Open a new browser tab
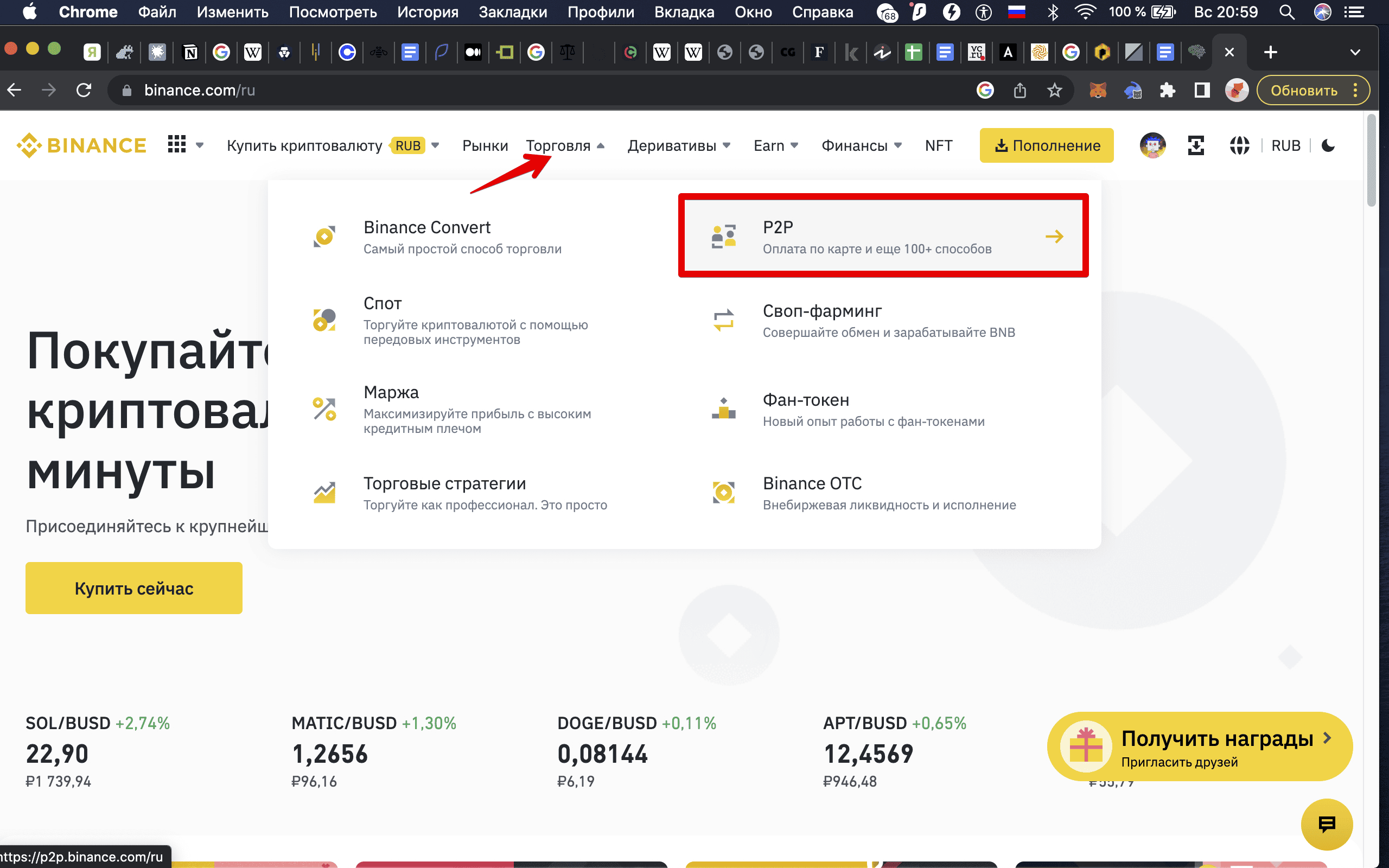1389x868 pixels. click(x=1270, y=52)
